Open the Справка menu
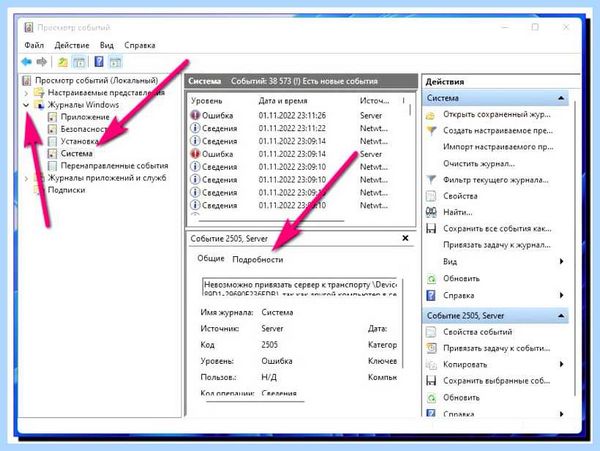 tap(140, 45)
